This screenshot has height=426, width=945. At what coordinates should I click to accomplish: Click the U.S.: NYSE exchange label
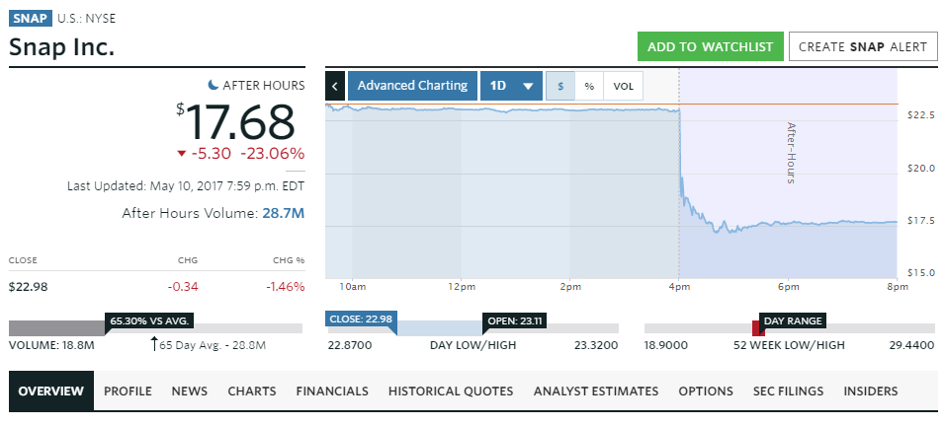[86, 19]
